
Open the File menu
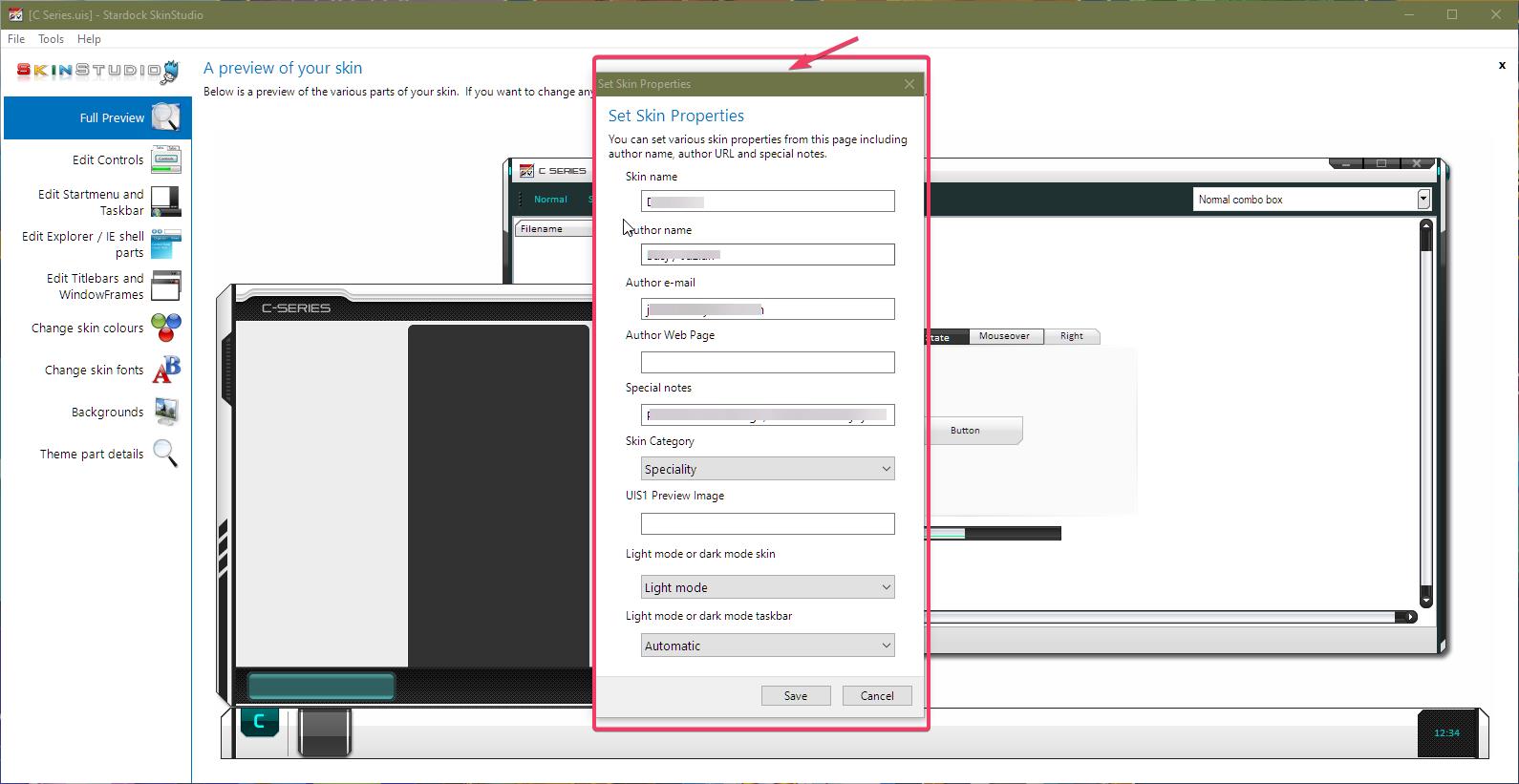tap(16, 39)
